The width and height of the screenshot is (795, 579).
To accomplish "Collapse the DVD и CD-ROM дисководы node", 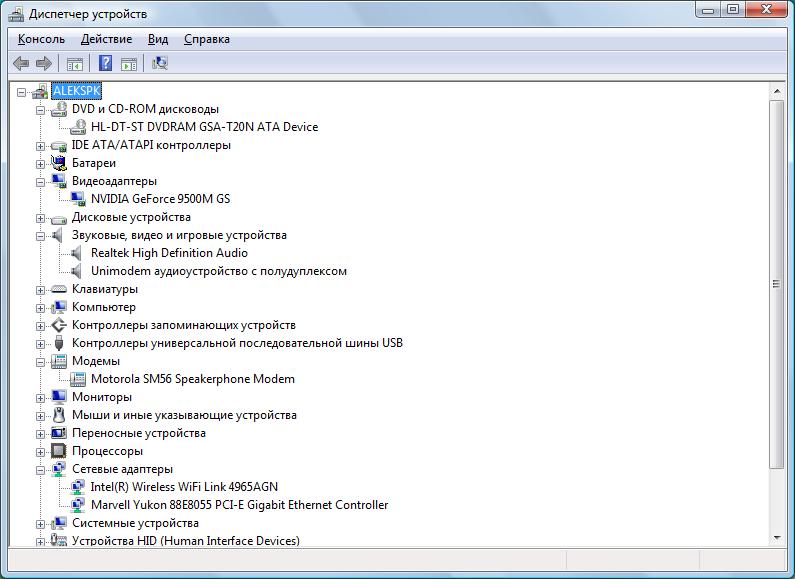I will (41, 109).
